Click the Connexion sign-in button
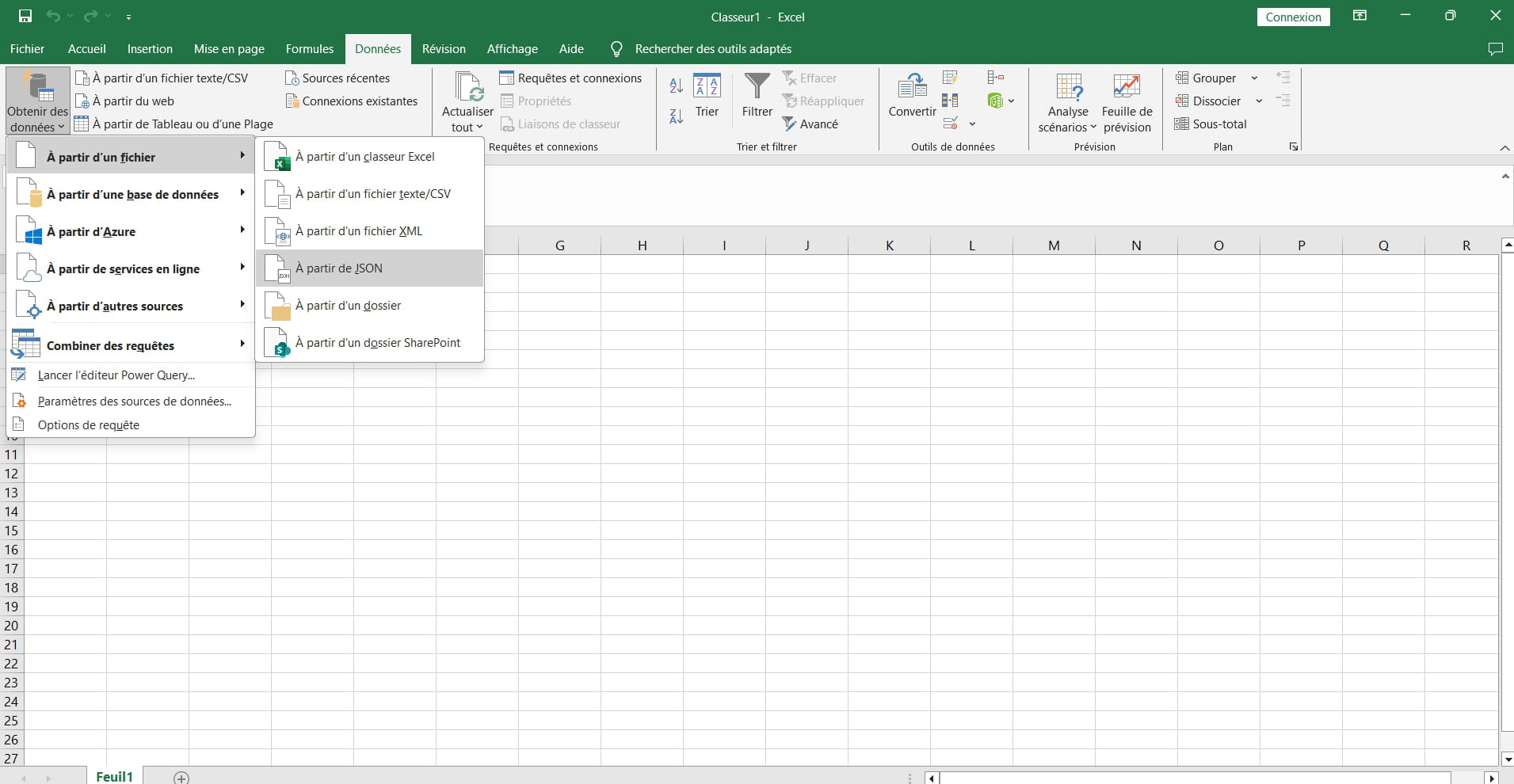Image resolution: width=1514 pixels, height=784 pixels. click(1293, 17)
